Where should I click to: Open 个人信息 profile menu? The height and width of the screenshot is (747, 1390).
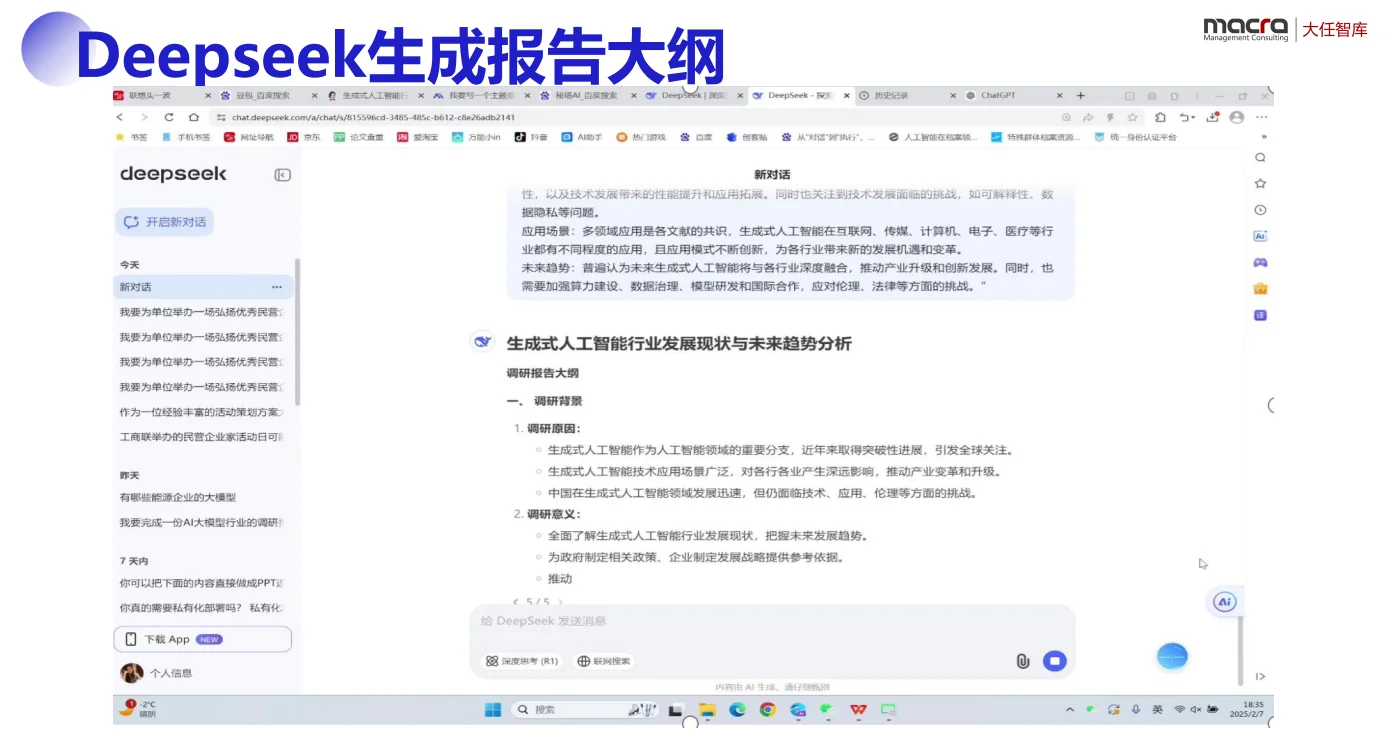(156, 673)
